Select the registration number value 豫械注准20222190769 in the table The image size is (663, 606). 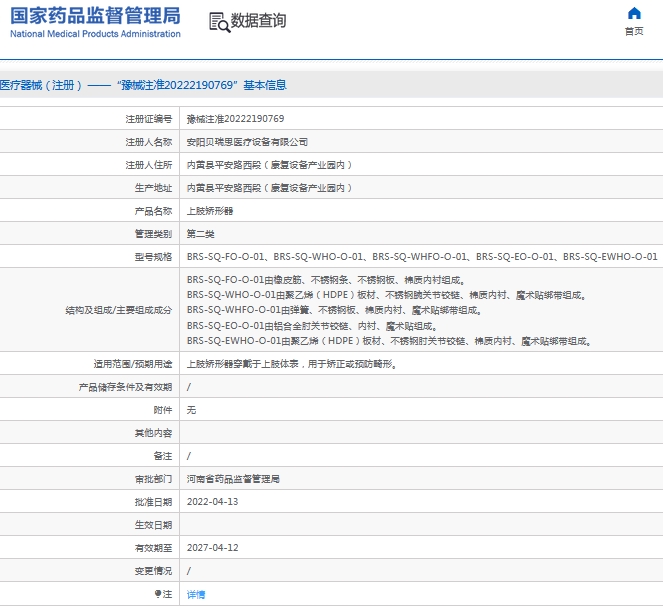click(x=236, y=119)
